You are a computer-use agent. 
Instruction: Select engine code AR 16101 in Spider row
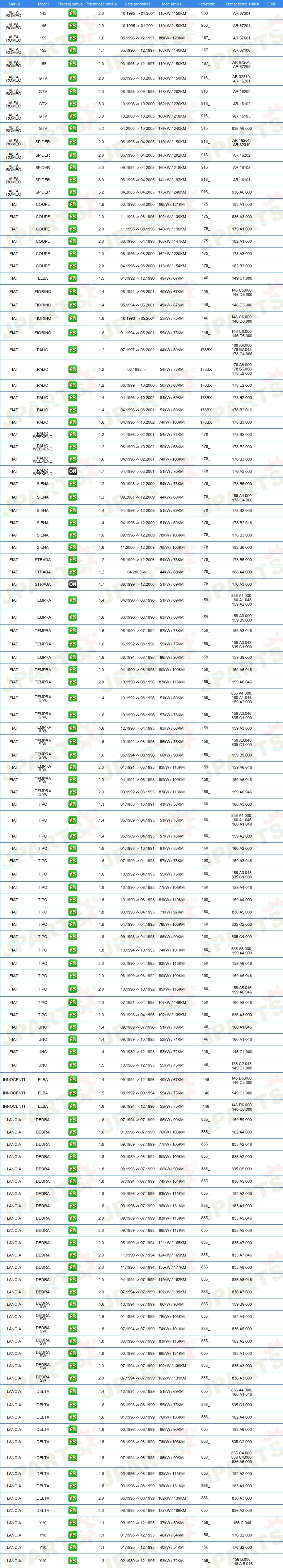[x=242, y=179]
